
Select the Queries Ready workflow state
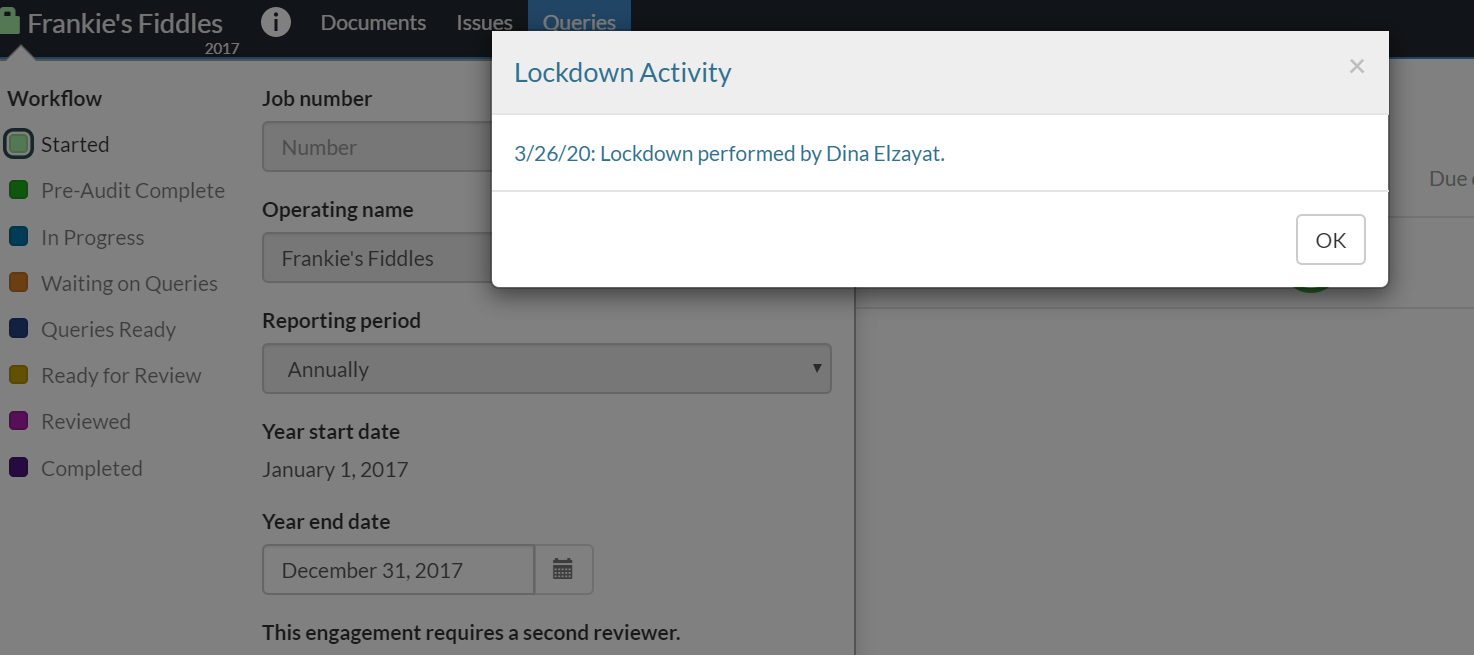(x=18, y=328)
